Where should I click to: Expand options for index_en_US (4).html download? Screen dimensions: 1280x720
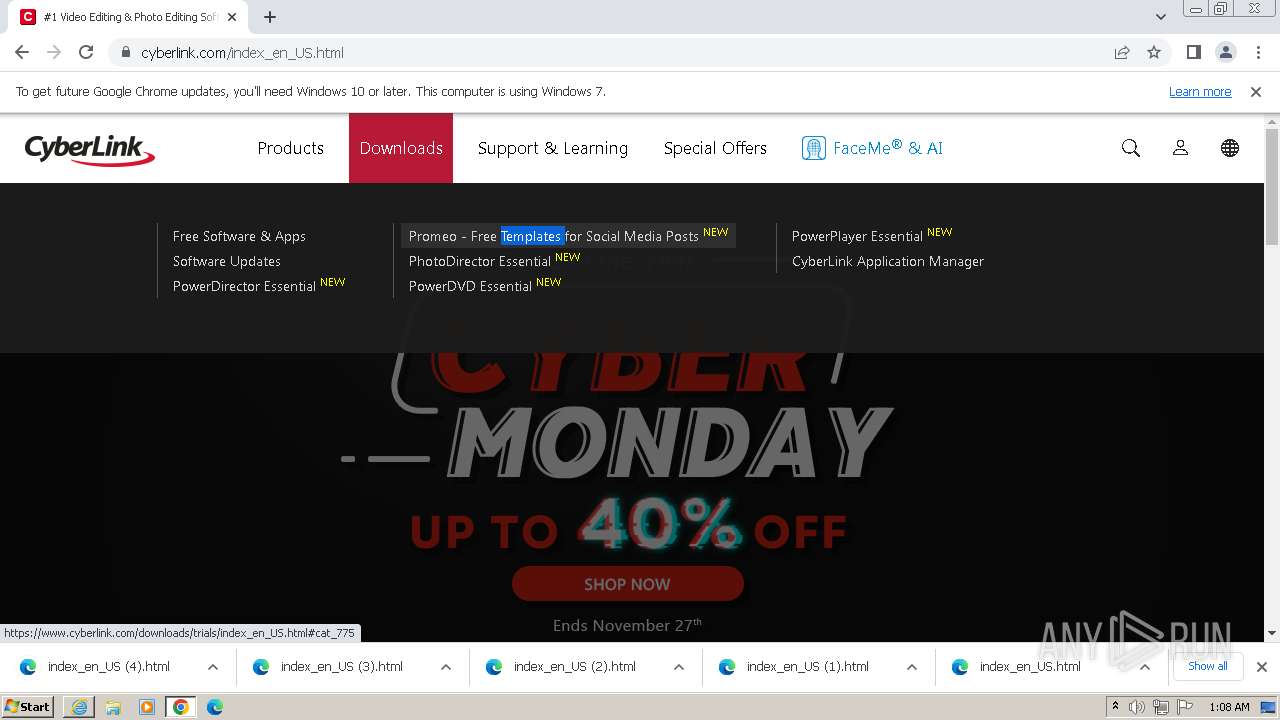click(213, 667)
